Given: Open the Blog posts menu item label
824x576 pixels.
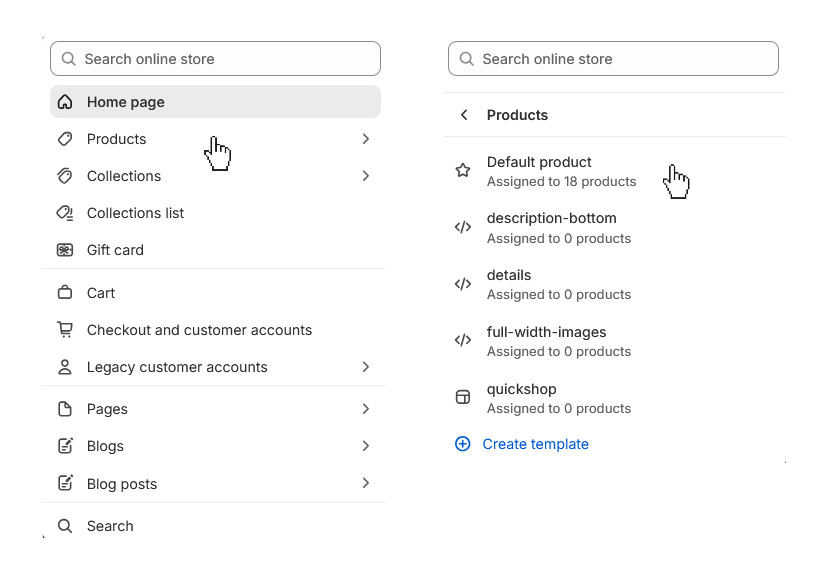Looking at the screenshot, I should click(122, 484).
